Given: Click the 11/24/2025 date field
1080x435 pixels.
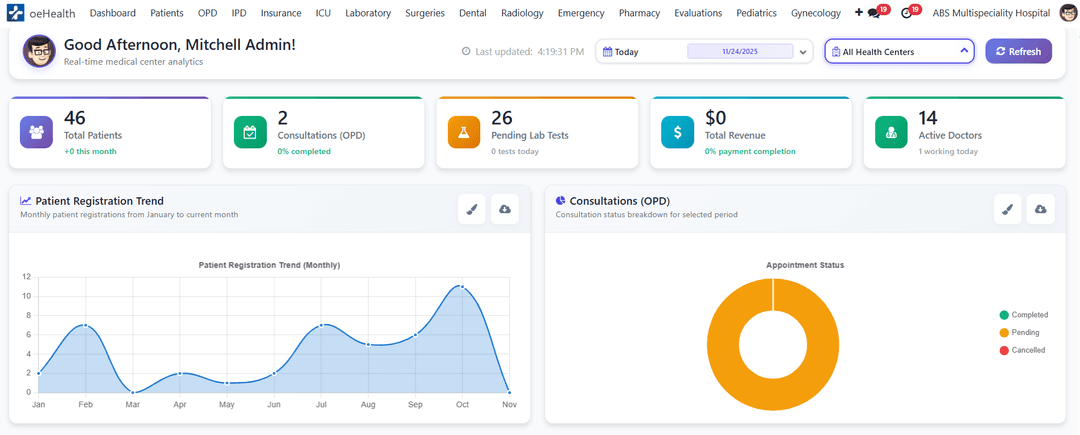Looking at the screenshot, I should [x=740, y=52].
